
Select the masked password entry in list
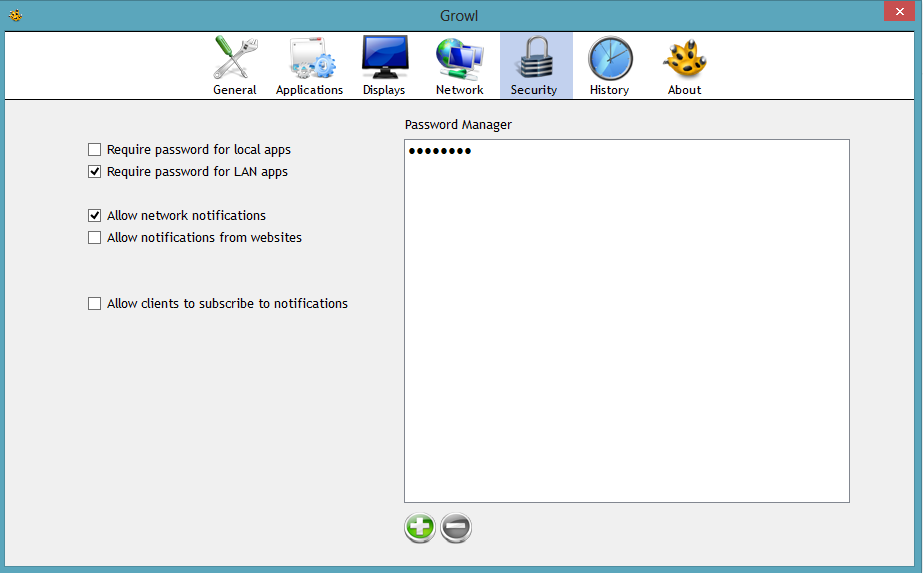pos(440,151)
